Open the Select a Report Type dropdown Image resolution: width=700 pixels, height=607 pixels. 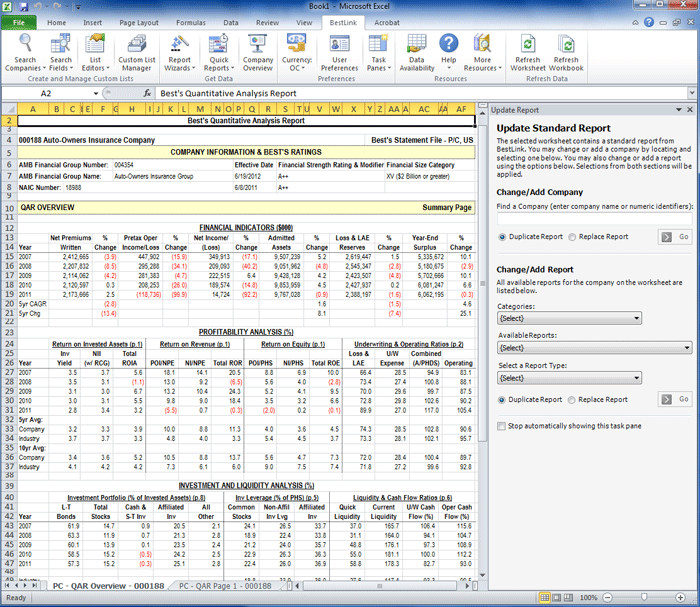pos(569,378)
